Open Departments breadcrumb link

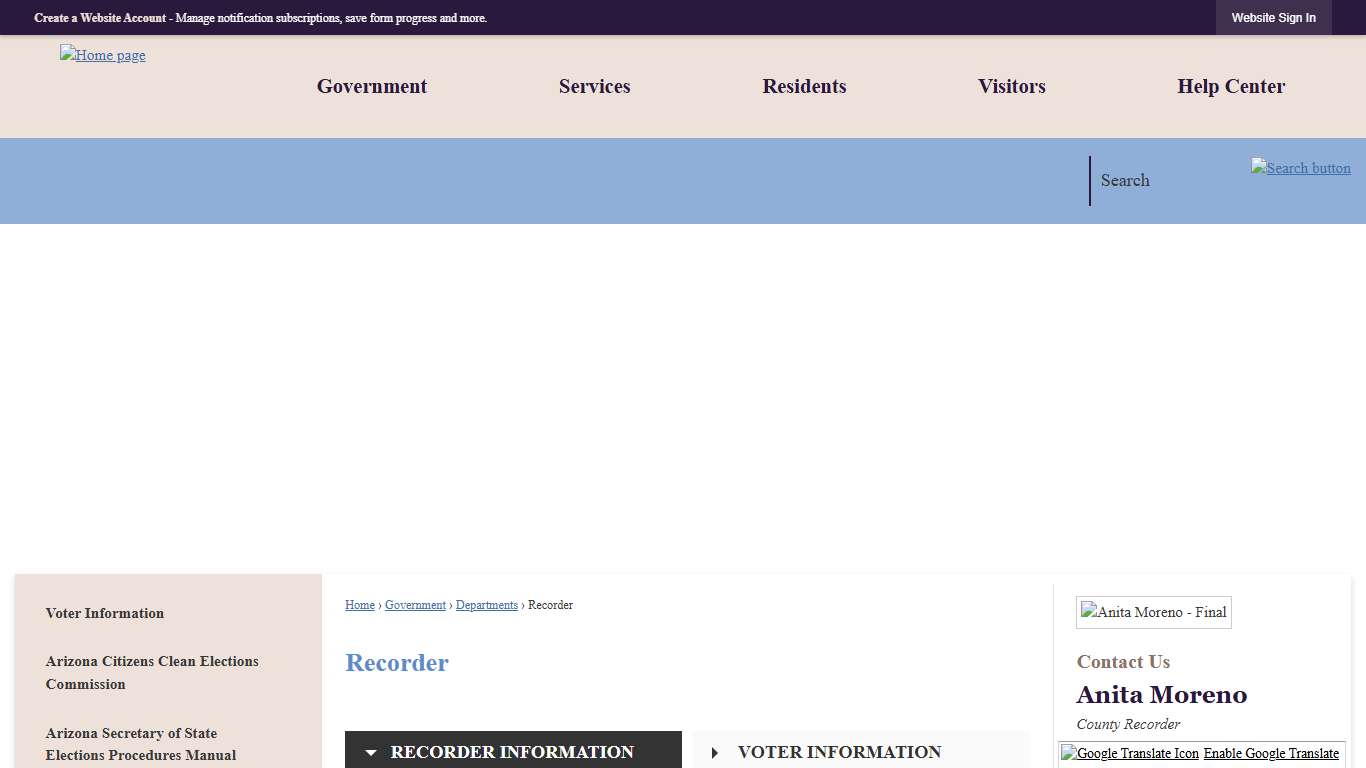(x=487, y=605)
